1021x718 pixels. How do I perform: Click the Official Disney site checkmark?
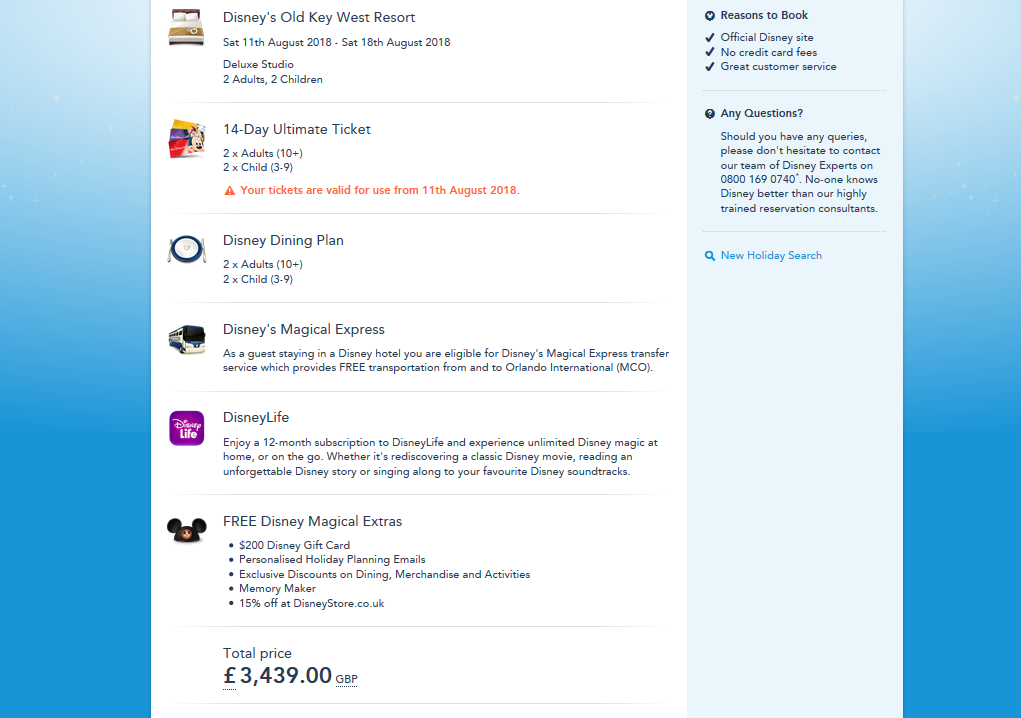(x=710, y=38)
